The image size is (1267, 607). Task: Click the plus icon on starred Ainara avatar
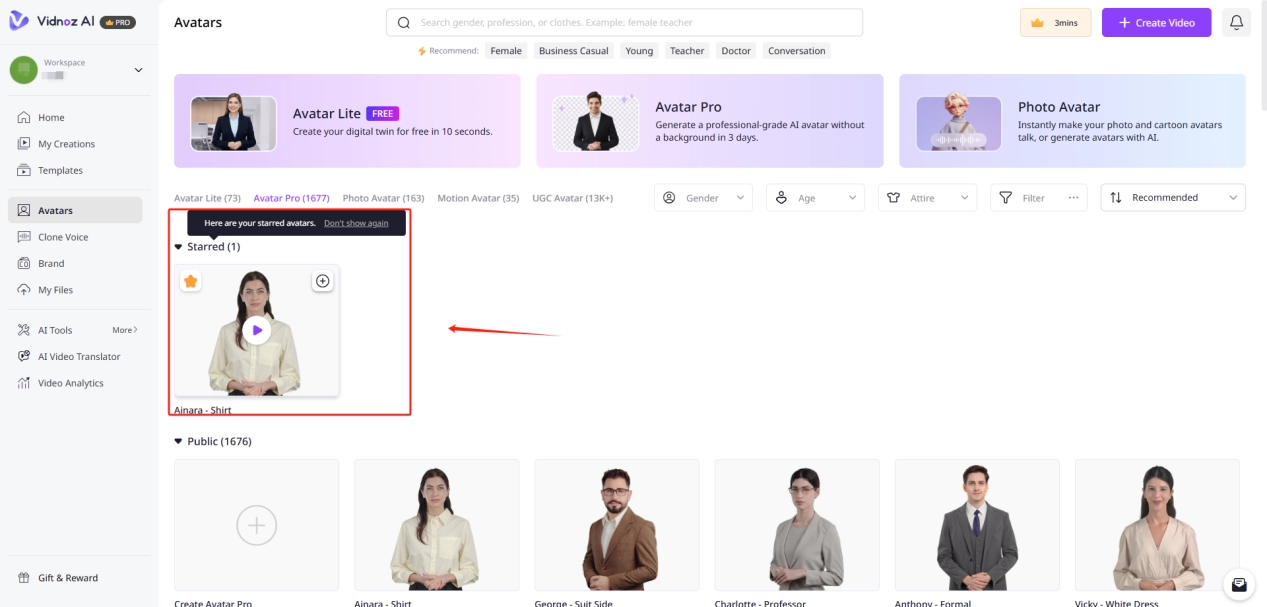(322, 281)
